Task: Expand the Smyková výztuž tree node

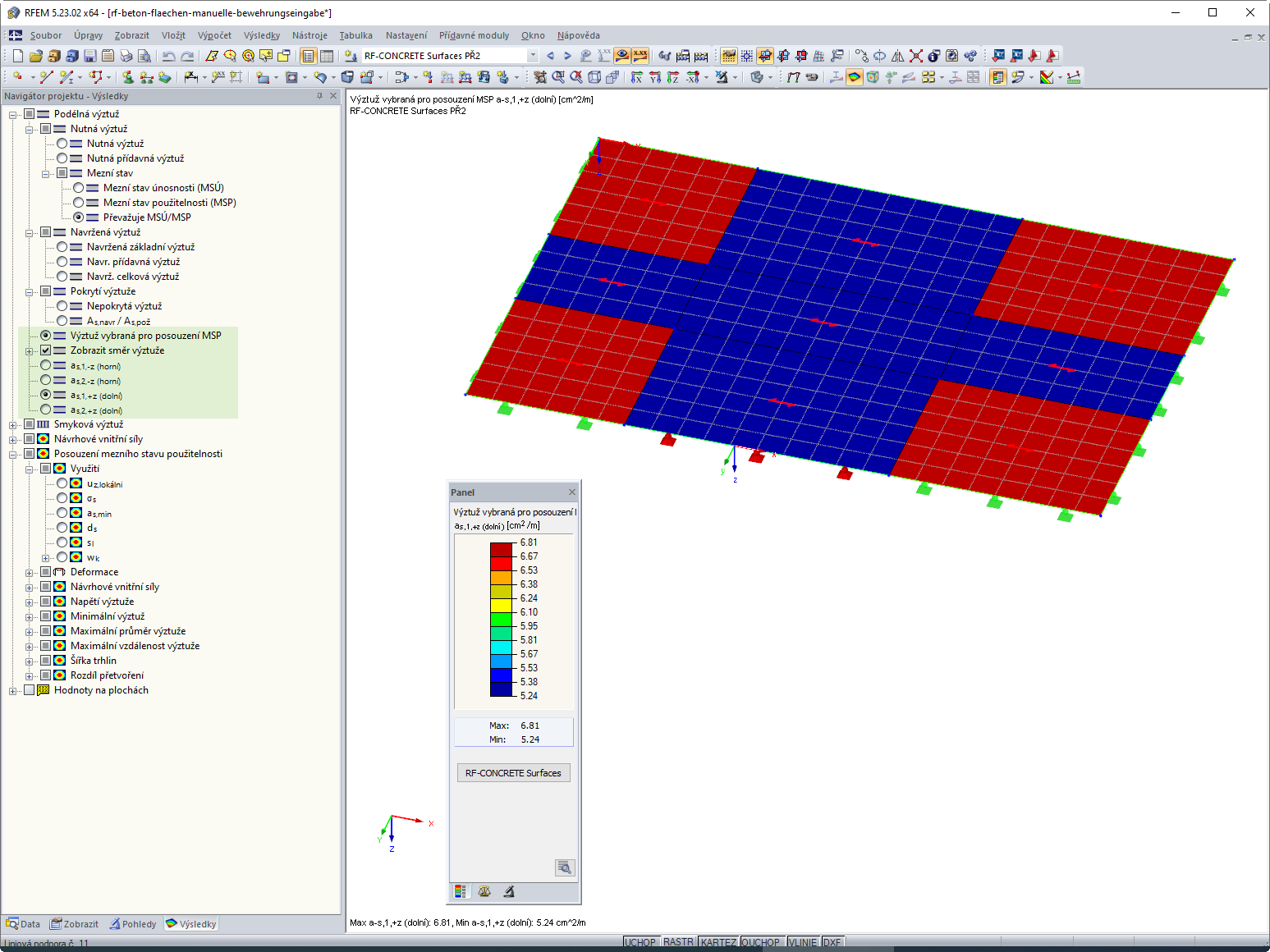Action: (13, 424)
